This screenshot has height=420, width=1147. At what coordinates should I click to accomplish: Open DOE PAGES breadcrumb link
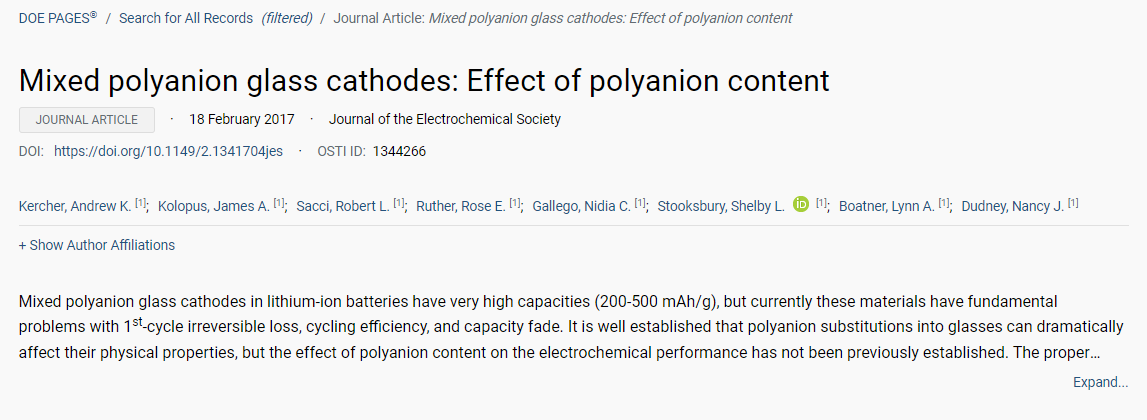coord(58,18)
